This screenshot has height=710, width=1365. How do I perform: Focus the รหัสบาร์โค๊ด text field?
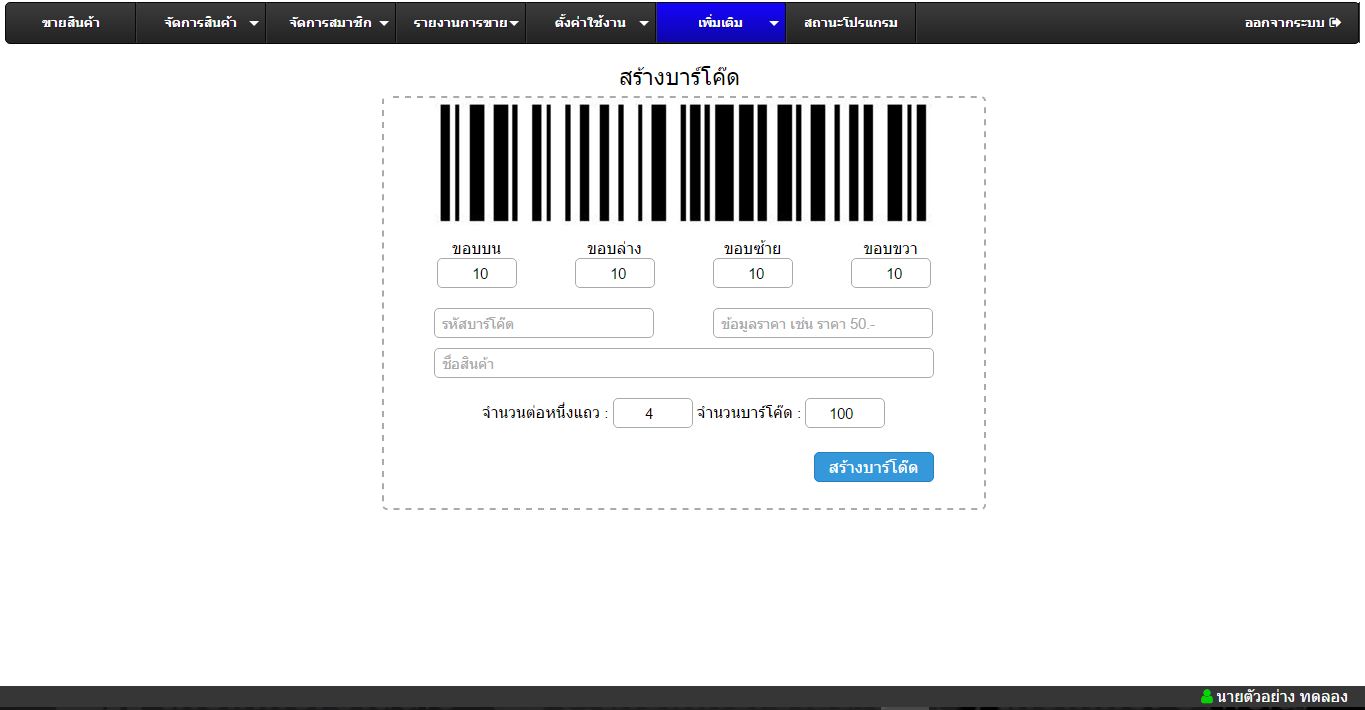(544, 323)
